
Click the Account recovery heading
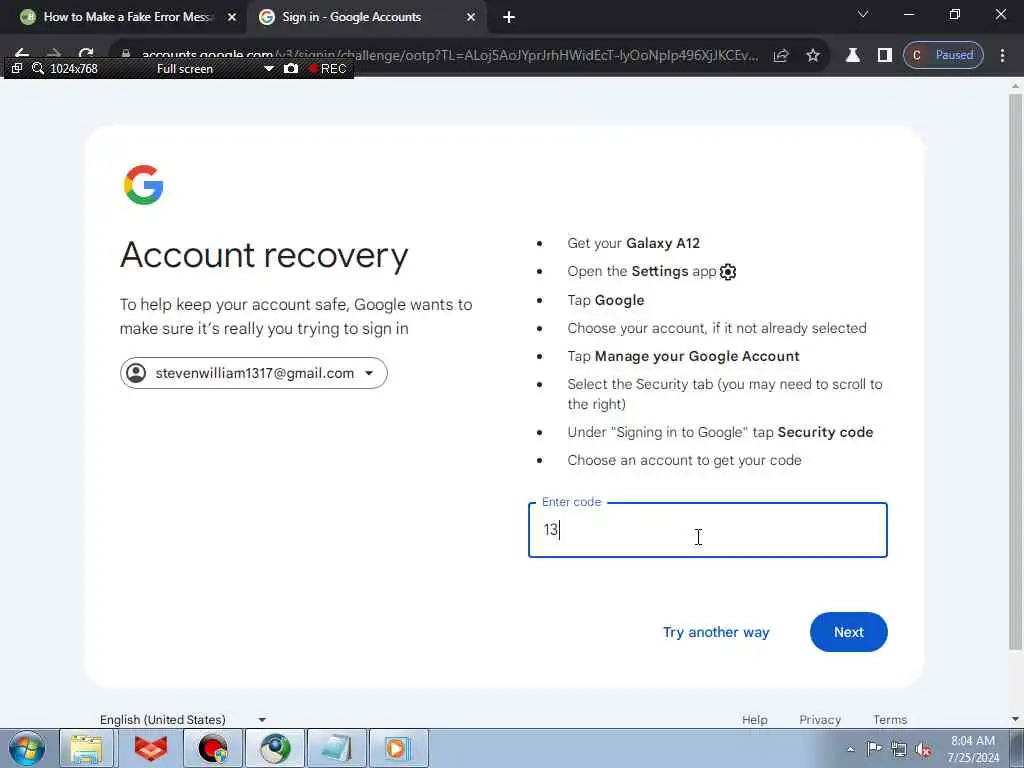click(264, 255)
